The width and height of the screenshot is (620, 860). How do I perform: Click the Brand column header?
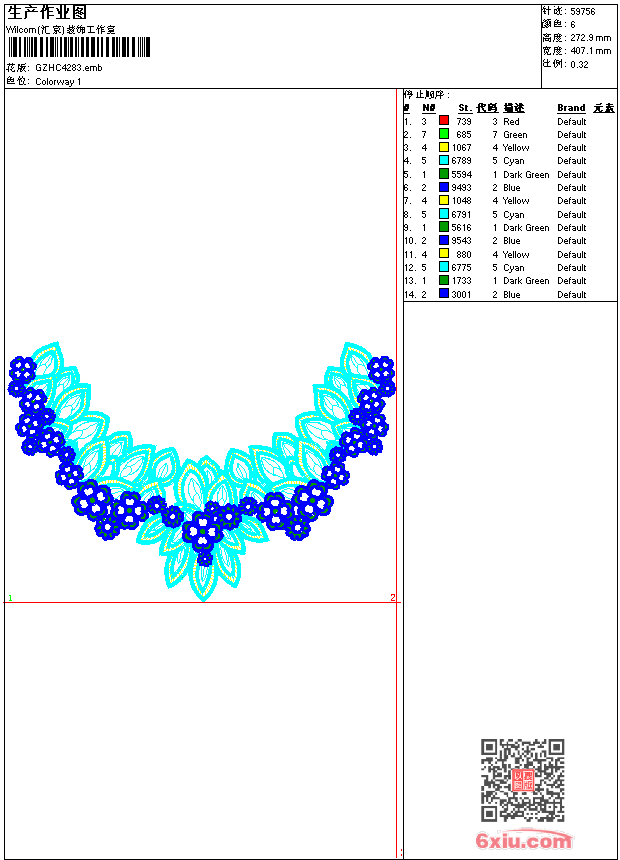[x=571, y=108]
